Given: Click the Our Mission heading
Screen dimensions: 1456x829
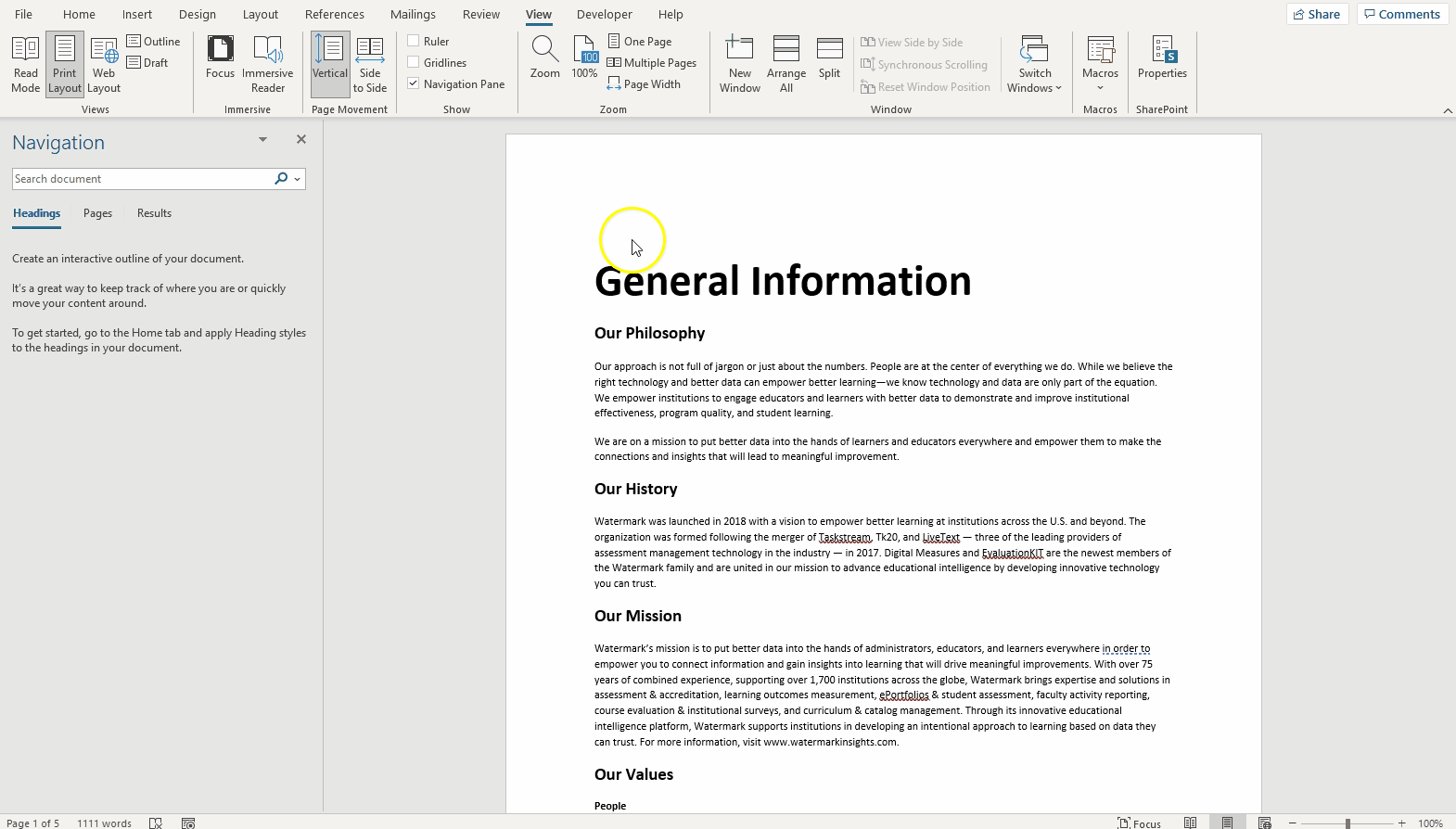Looking at the screenshot, I should pos(638,616).
